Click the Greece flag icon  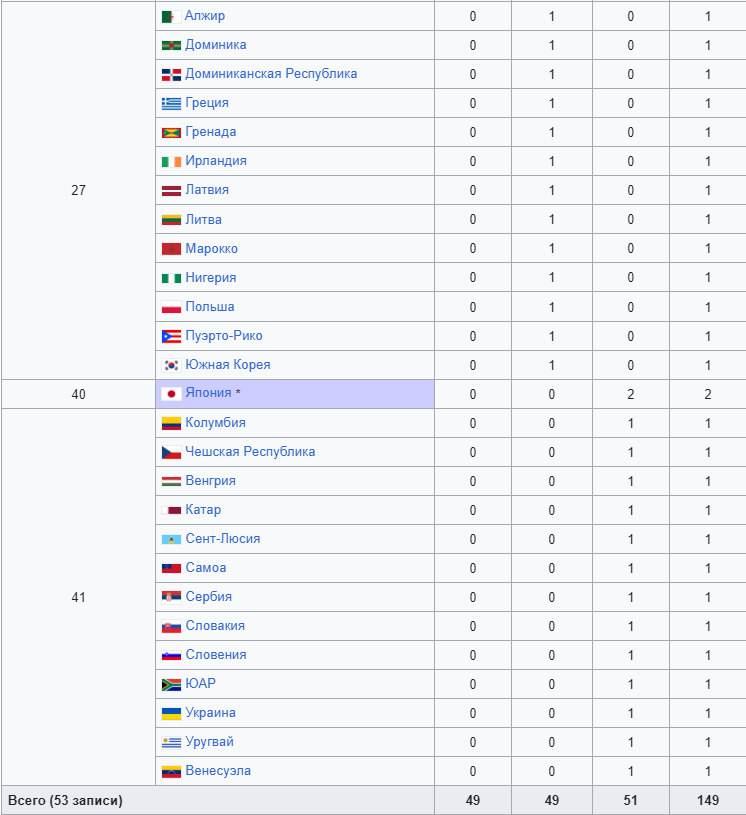pos(171,103)
